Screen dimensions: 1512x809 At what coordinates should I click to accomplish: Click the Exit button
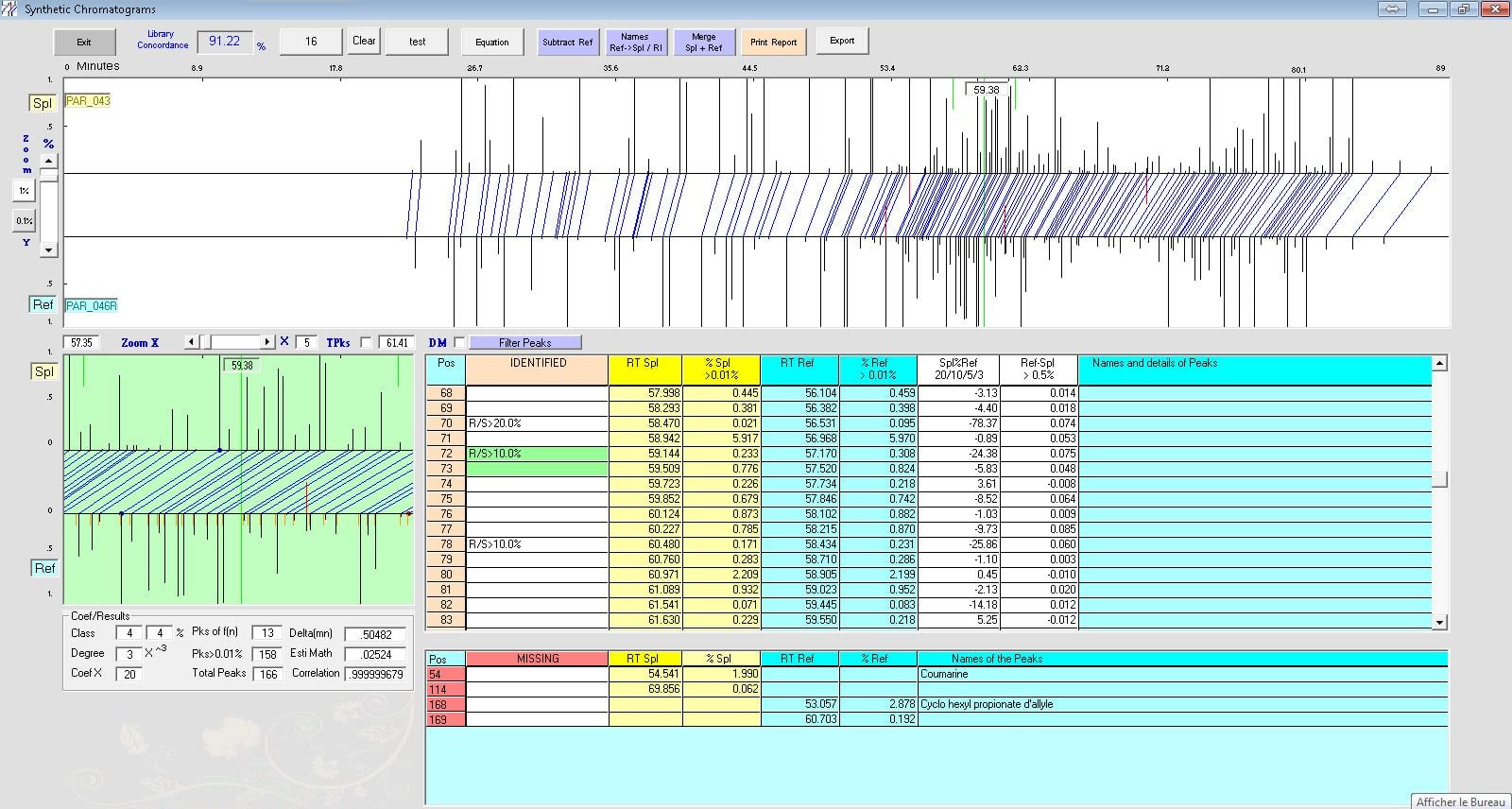[84, 42]
